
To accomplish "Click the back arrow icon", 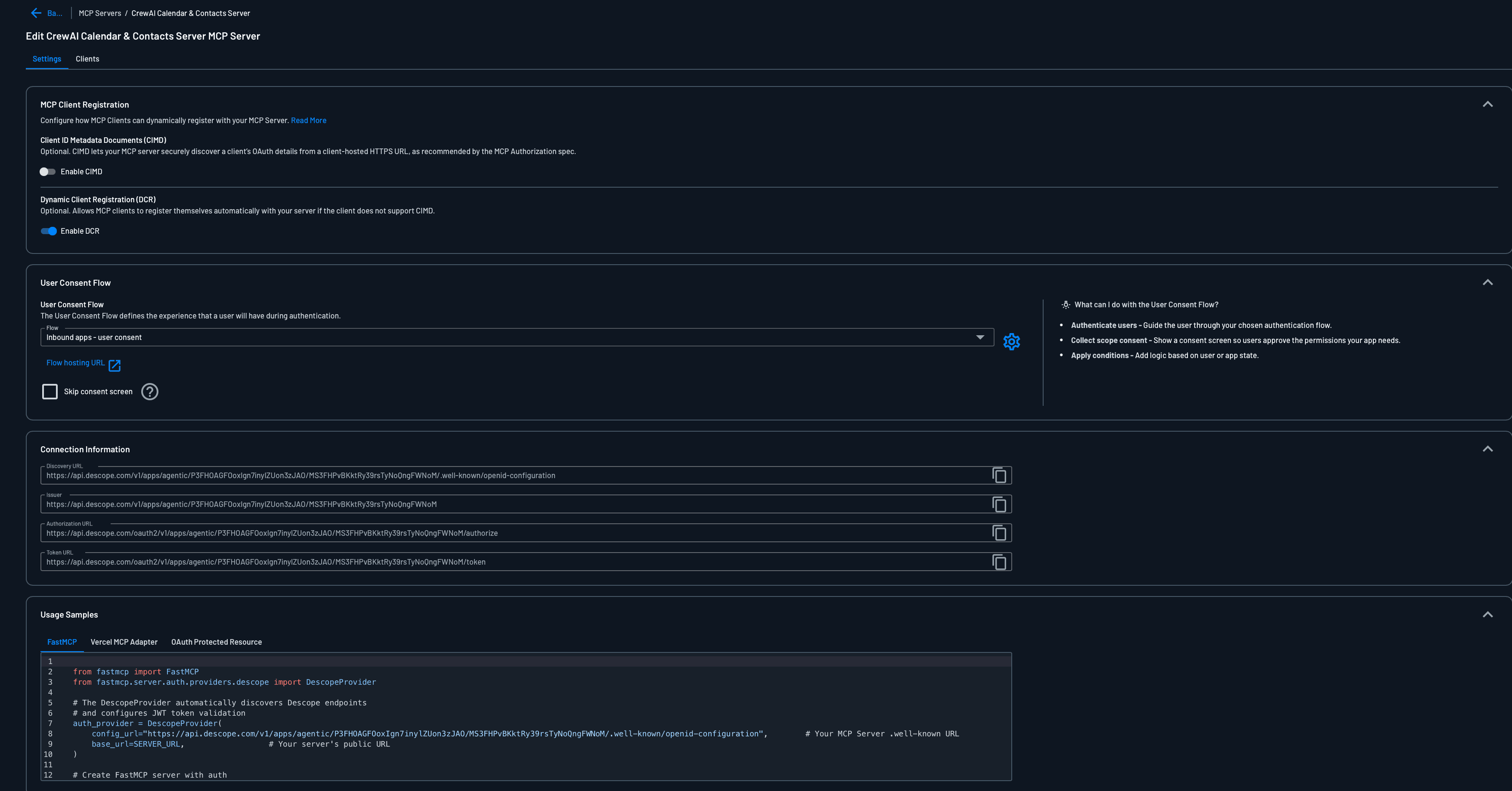I will tap(36, 13).
